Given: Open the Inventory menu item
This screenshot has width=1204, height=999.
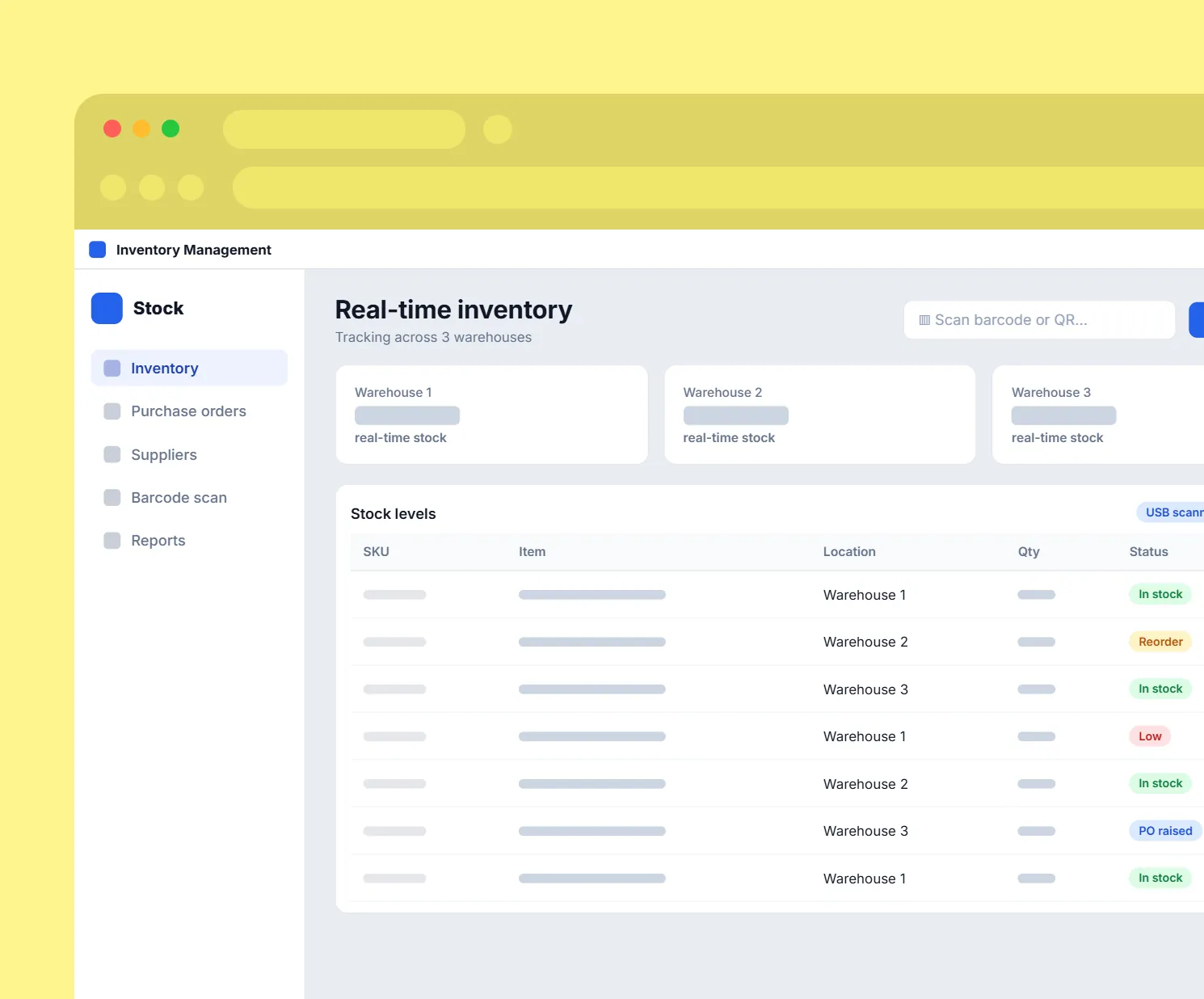Looking at the screenshot, I should click(x=189, y=368).
